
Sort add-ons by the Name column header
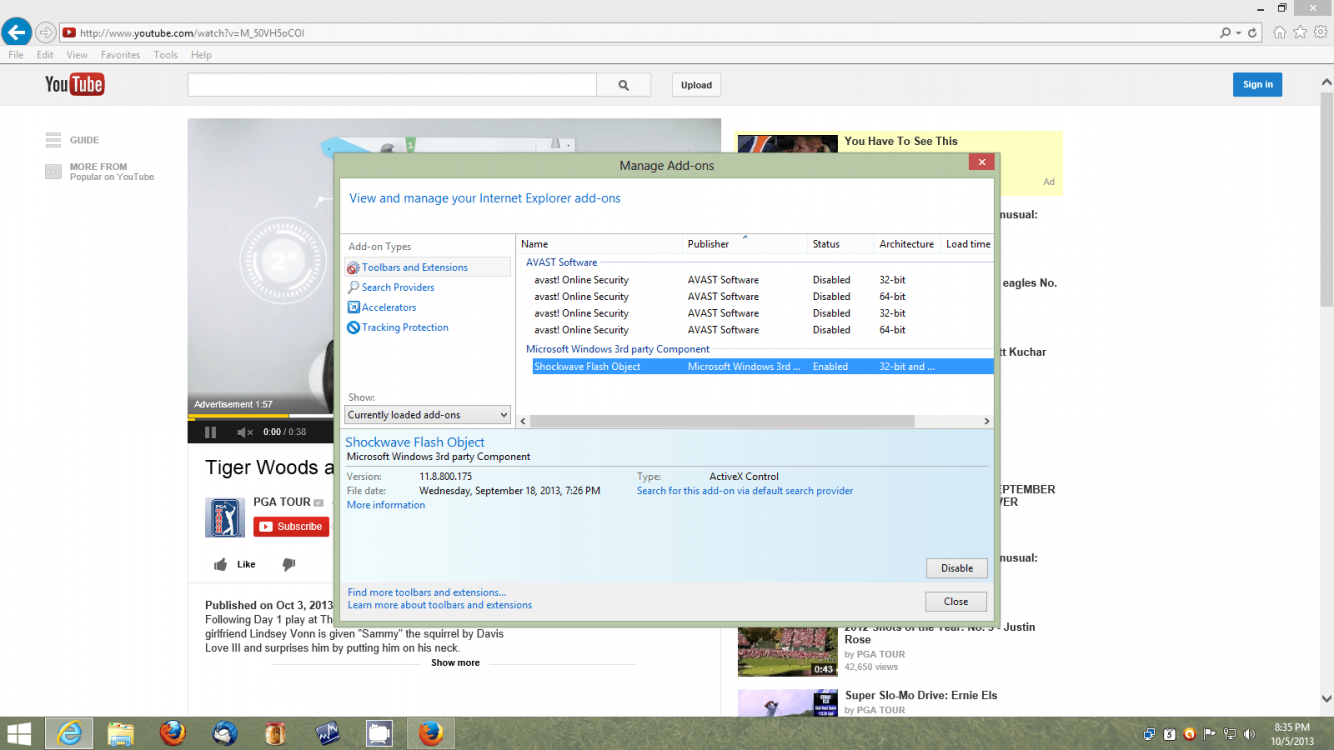pos(600,244)
